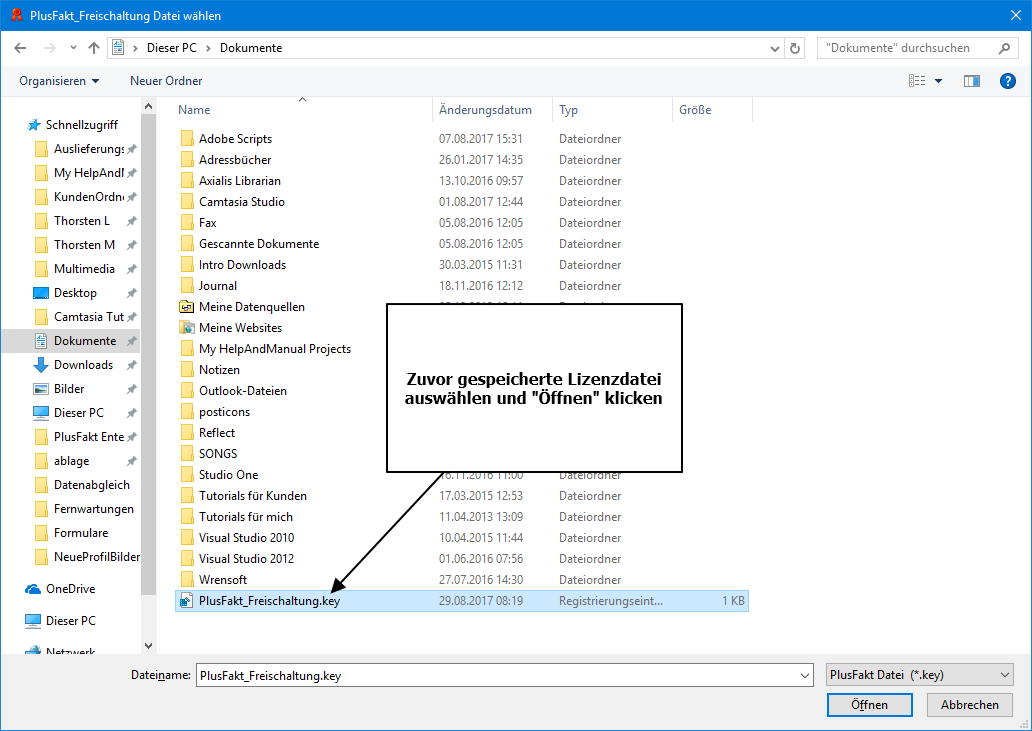Open the OneDrive cloud icon
Image resolution: width=1032 pixels, height=731 pixels.
(x=32, y=590)
